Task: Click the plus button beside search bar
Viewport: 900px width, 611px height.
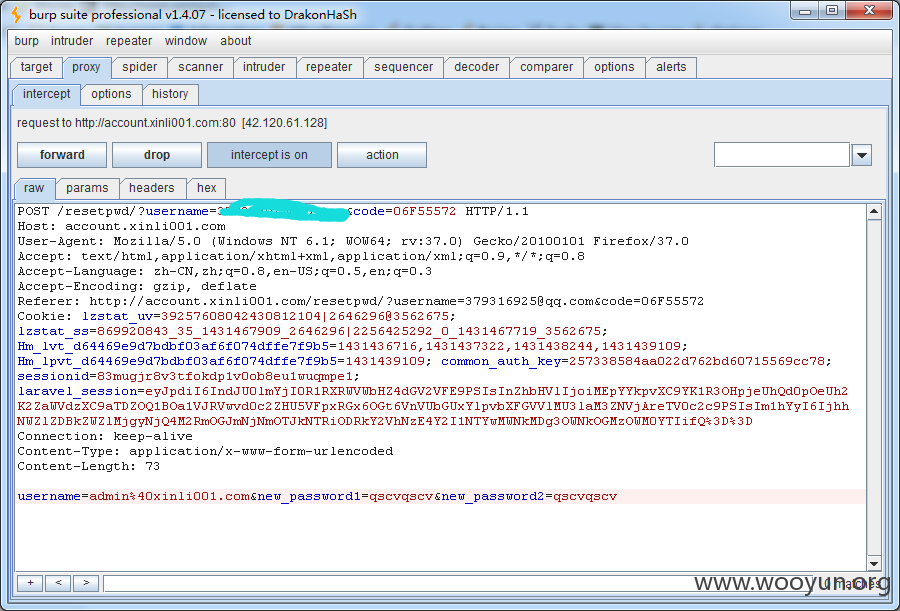Action: point(30,583)
